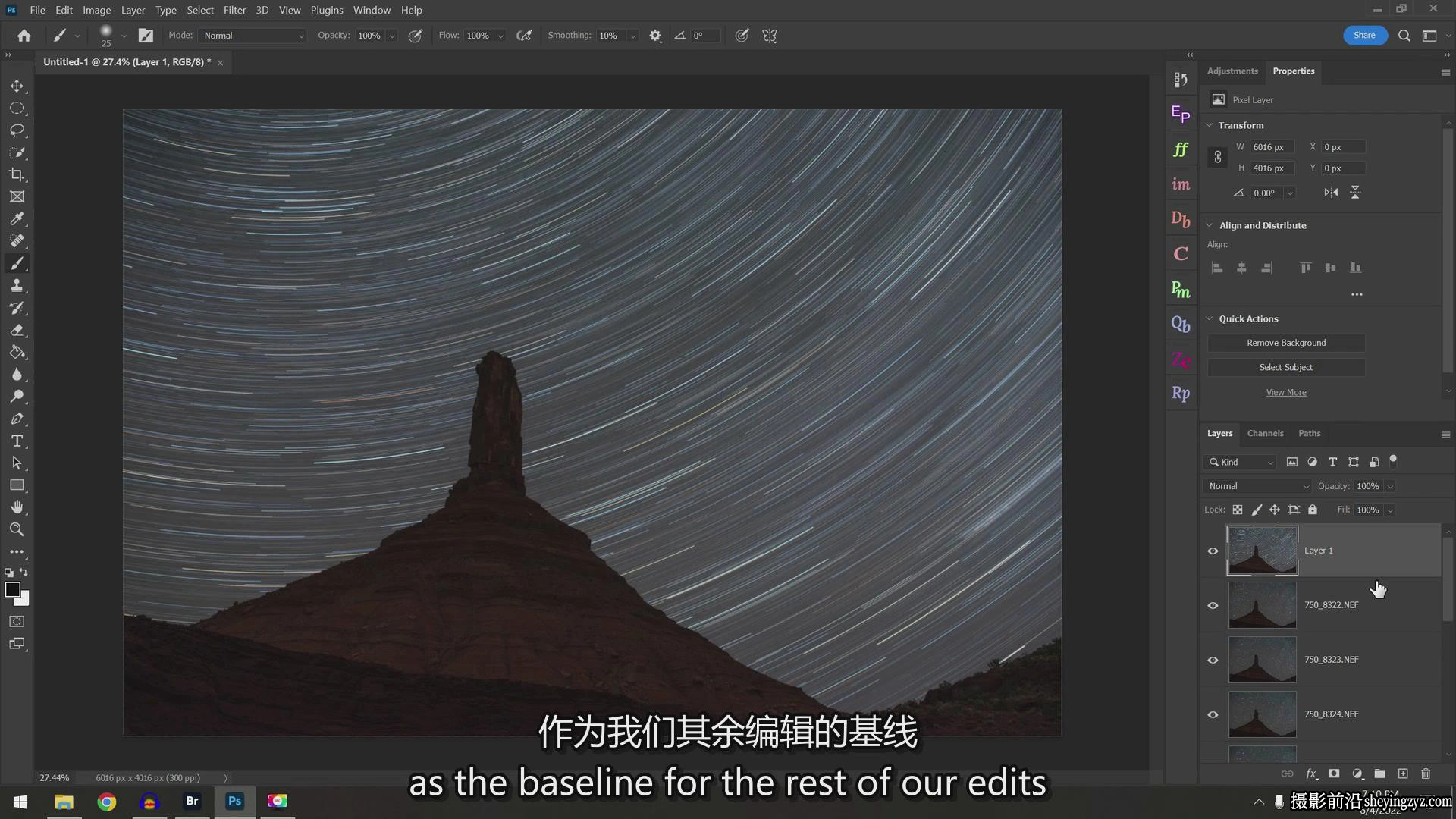Delete layer trash icon

(1426, 773)
